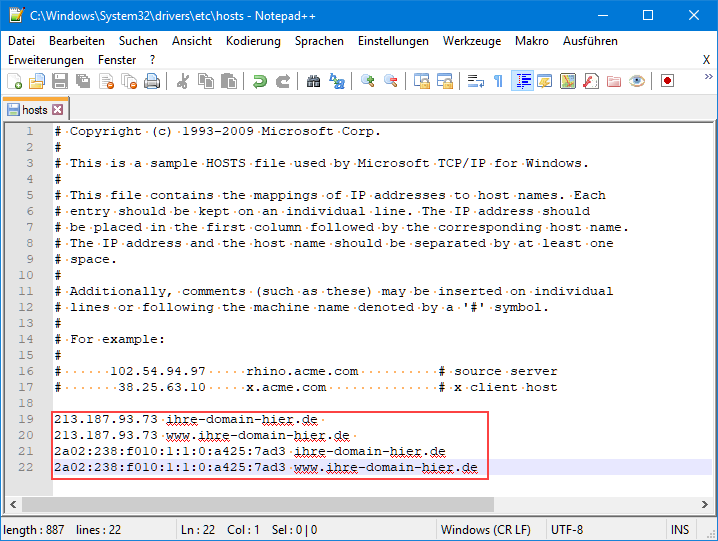Click the green Undo arrow
The width and height of the screenshot is (718, 541).
(259, 81)
